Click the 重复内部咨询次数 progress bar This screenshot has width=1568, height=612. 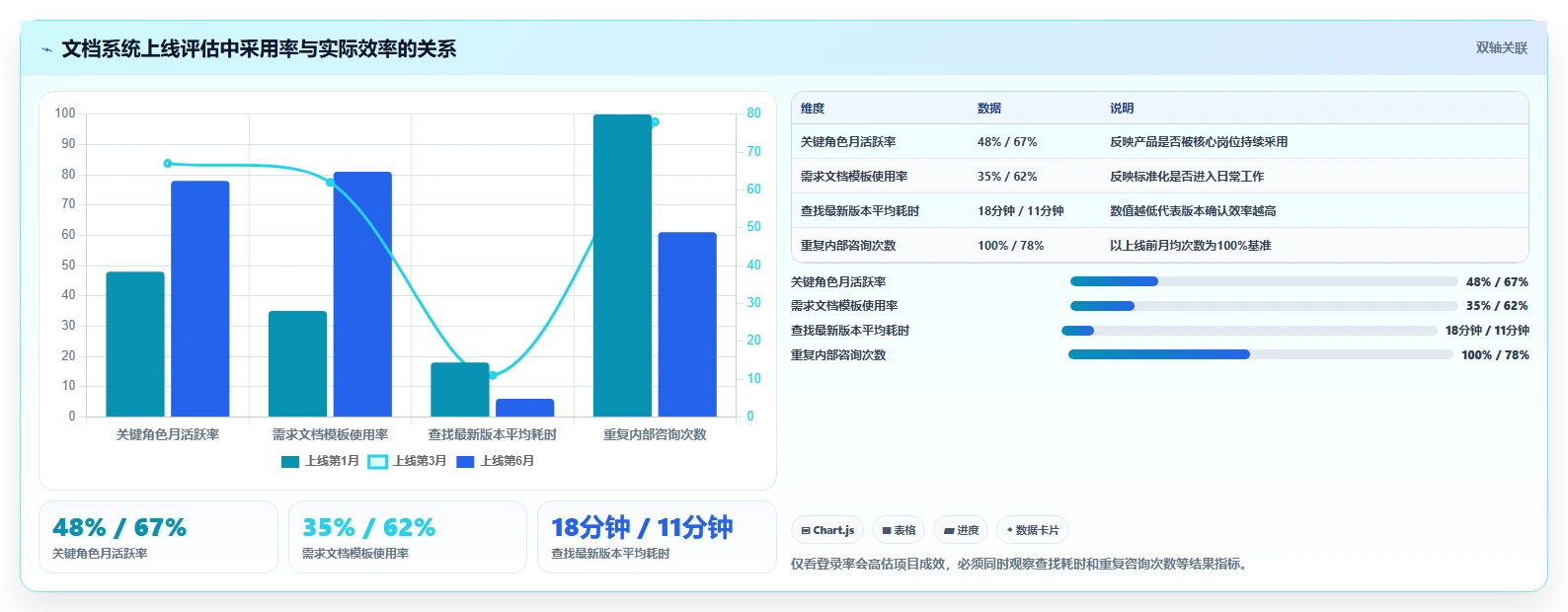[1261, 354]
